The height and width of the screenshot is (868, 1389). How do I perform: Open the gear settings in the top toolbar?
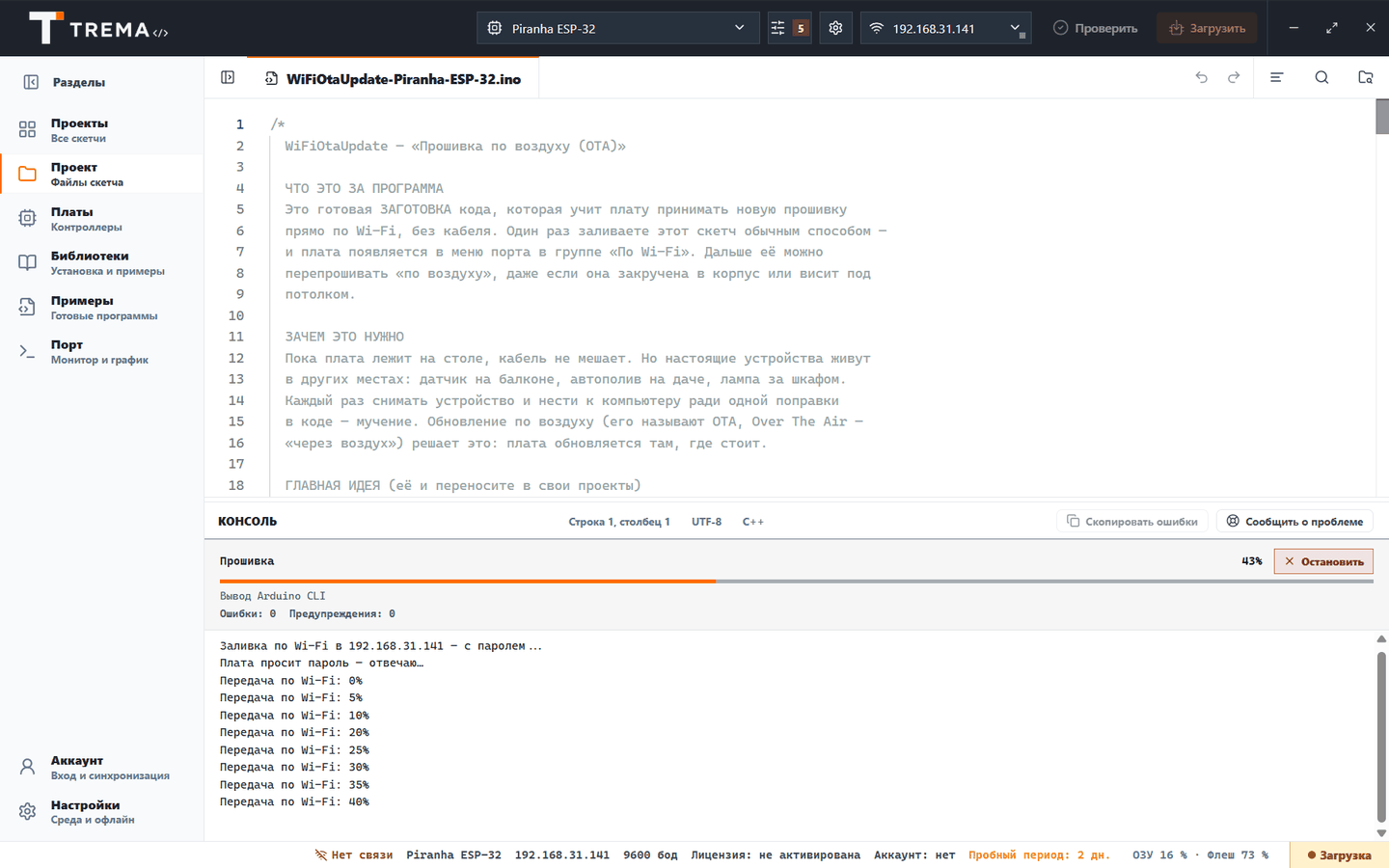(835, 28)
